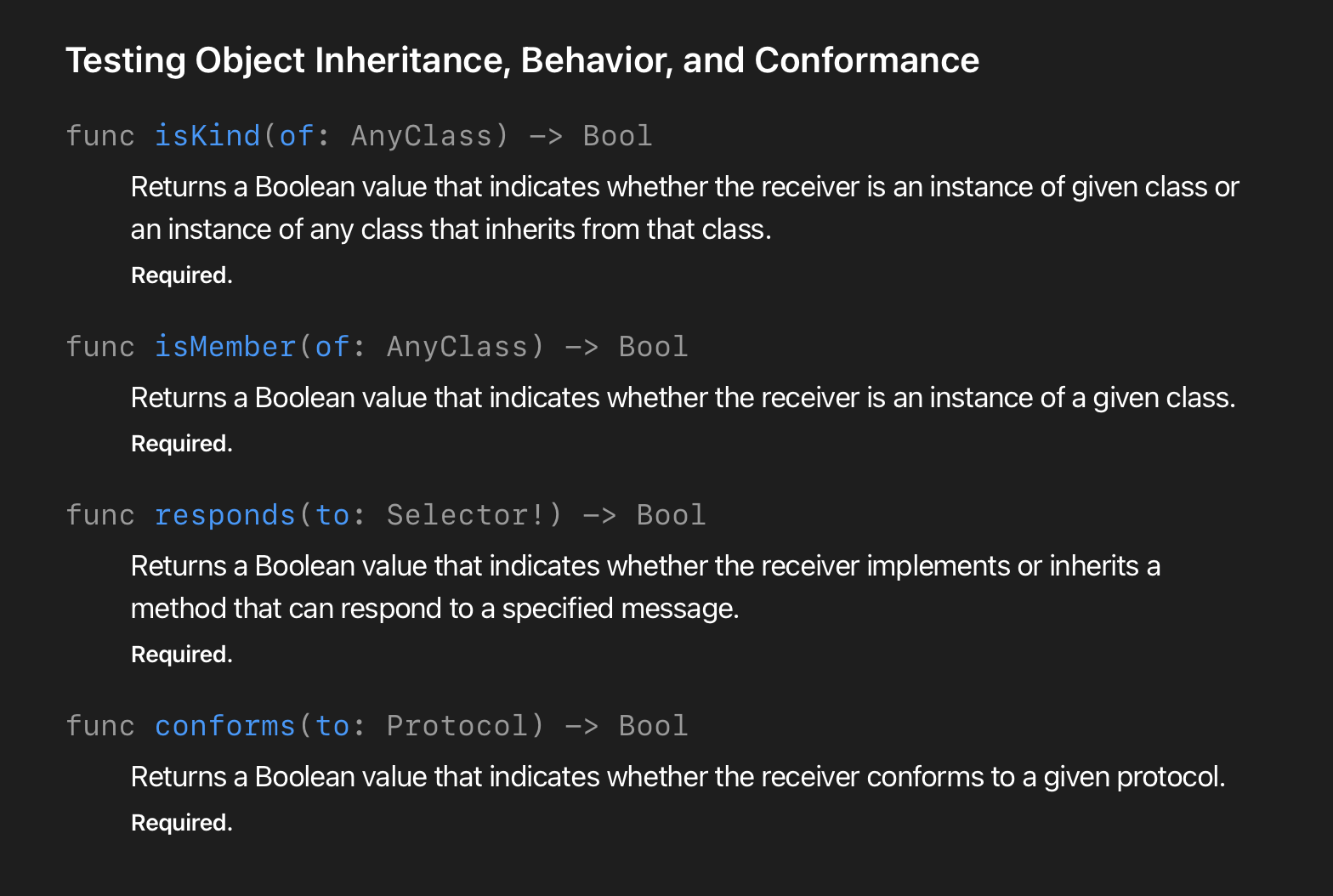The height and width of the screenshot is (896, 1333).
Task: Click the func keyword before isKind
Action: [x=100, y=136]
